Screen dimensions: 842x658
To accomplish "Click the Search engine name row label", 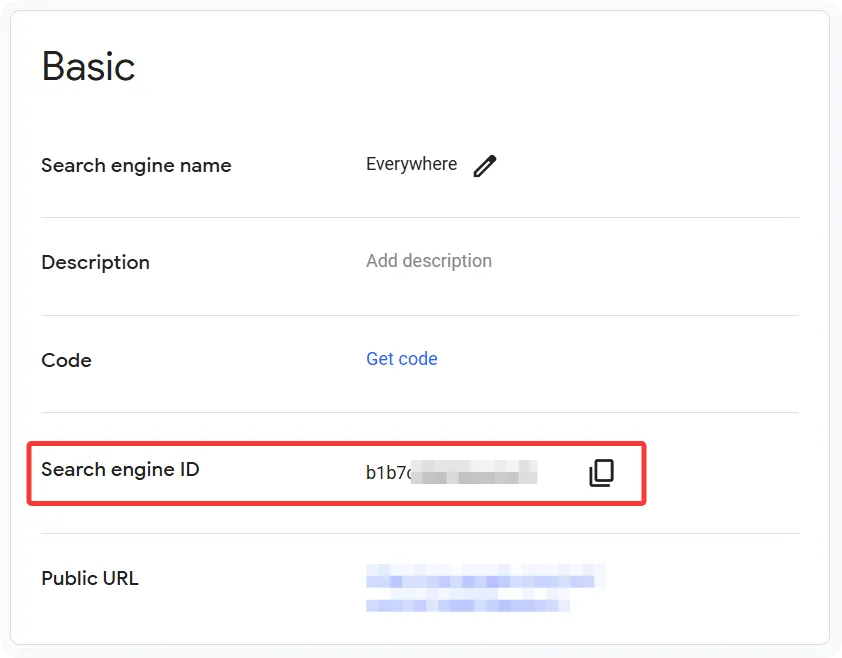I will (136, 165).
